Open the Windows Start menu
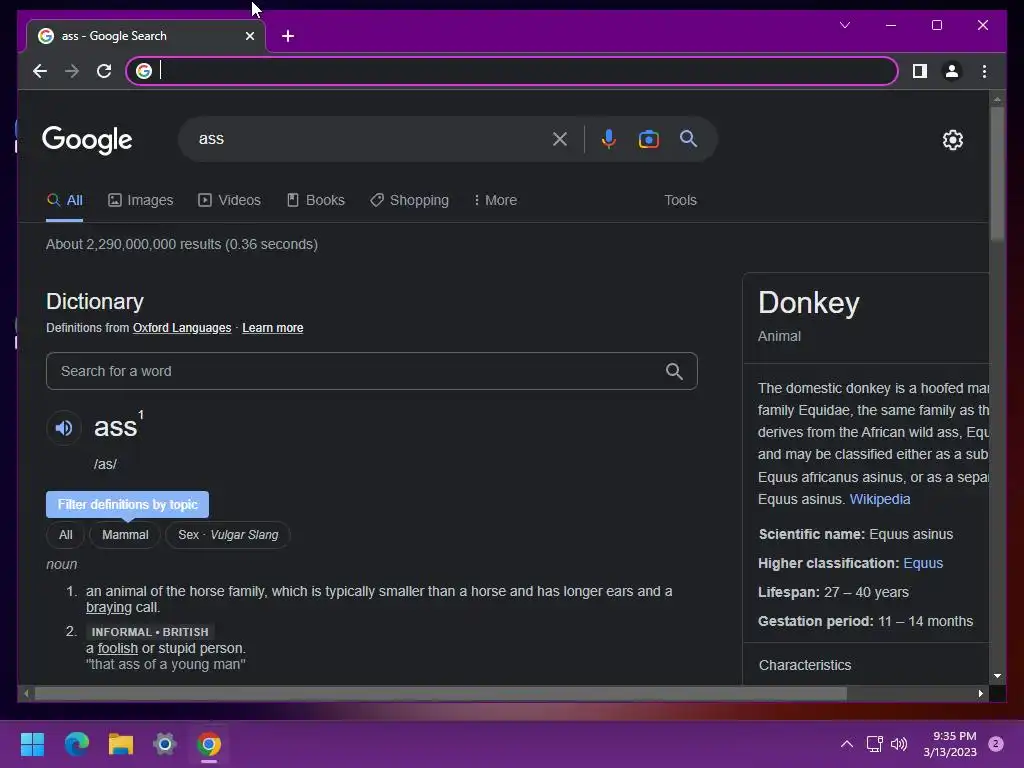 pyautogui.click(x=32, y=744)
